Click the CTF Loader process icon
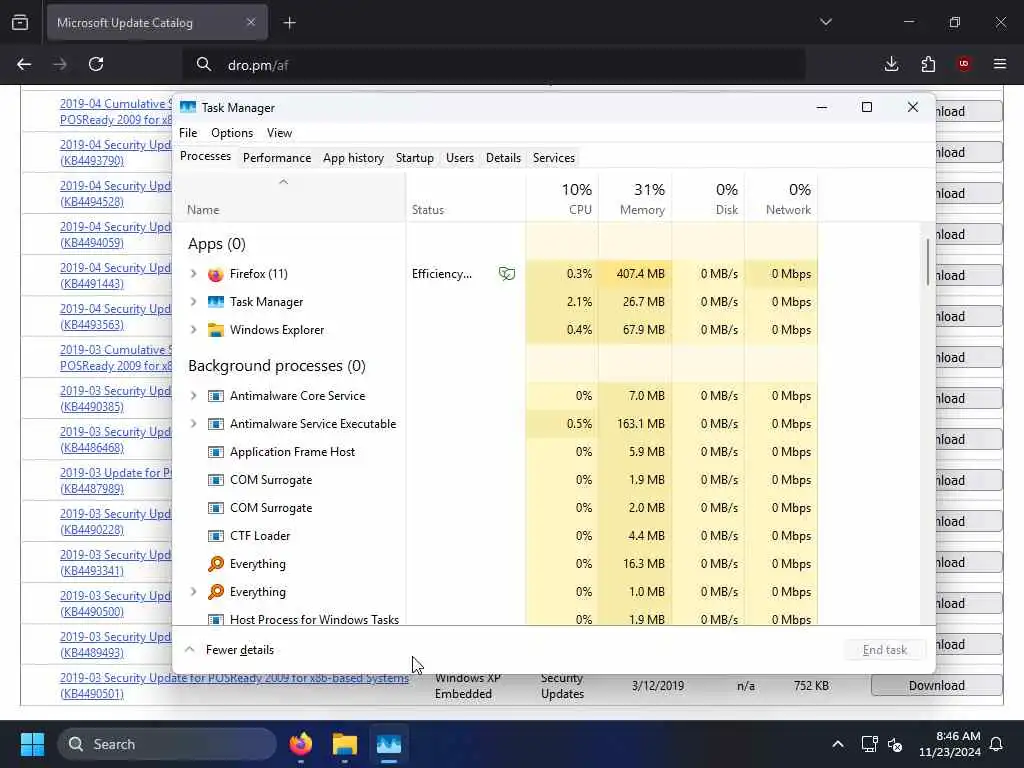This screenshot has height=768, width=1024. click(x=216, y=536)
